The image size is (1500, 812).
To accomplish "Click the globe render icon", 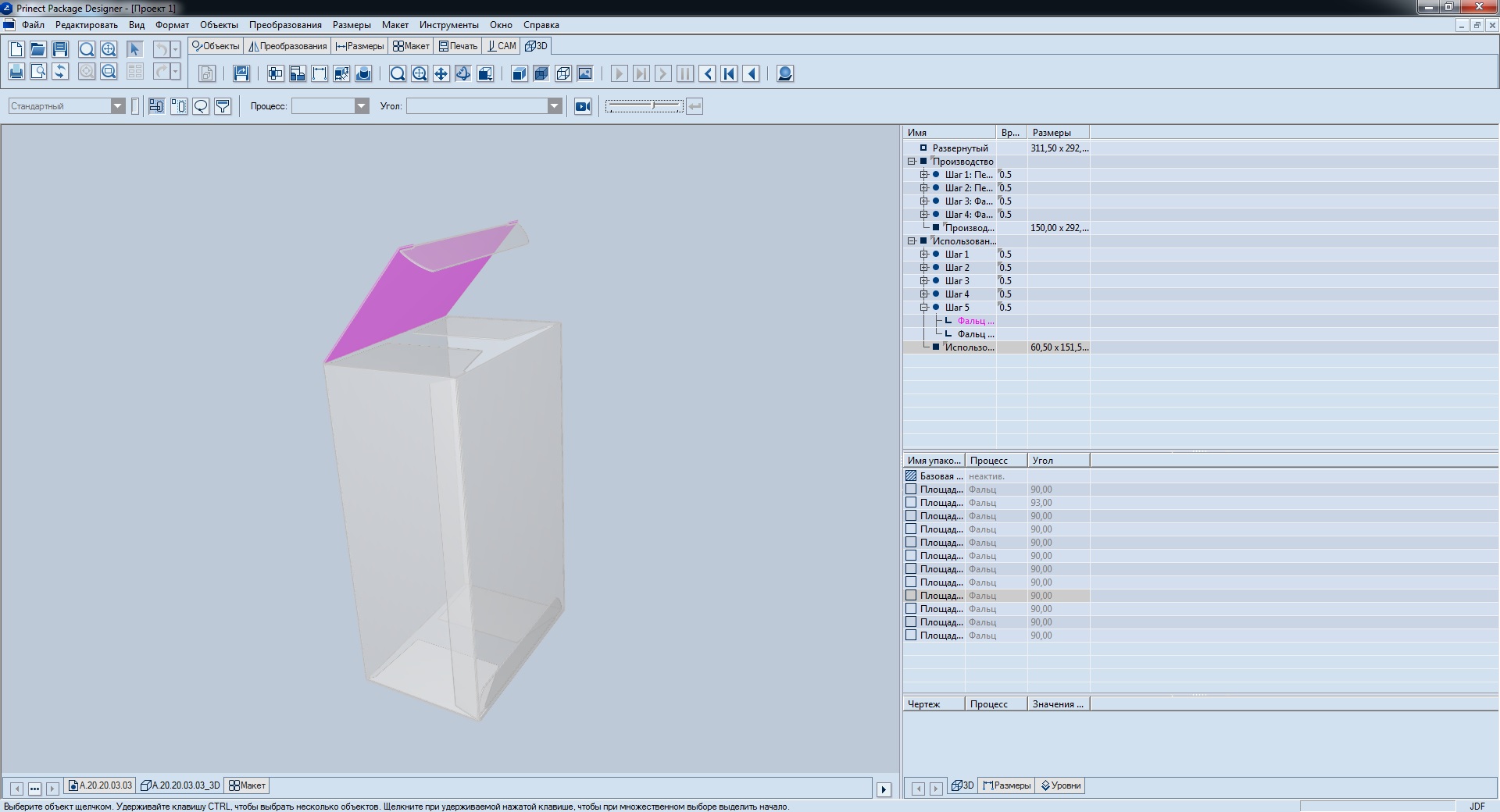I will (x=785, y=73).
